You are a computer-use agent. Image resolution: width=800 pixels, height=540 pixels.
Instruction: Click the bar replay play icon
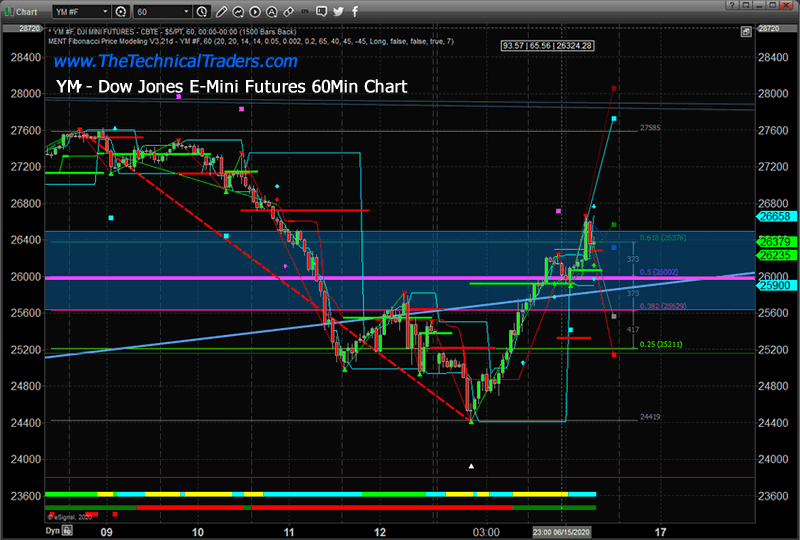(255, 11)
